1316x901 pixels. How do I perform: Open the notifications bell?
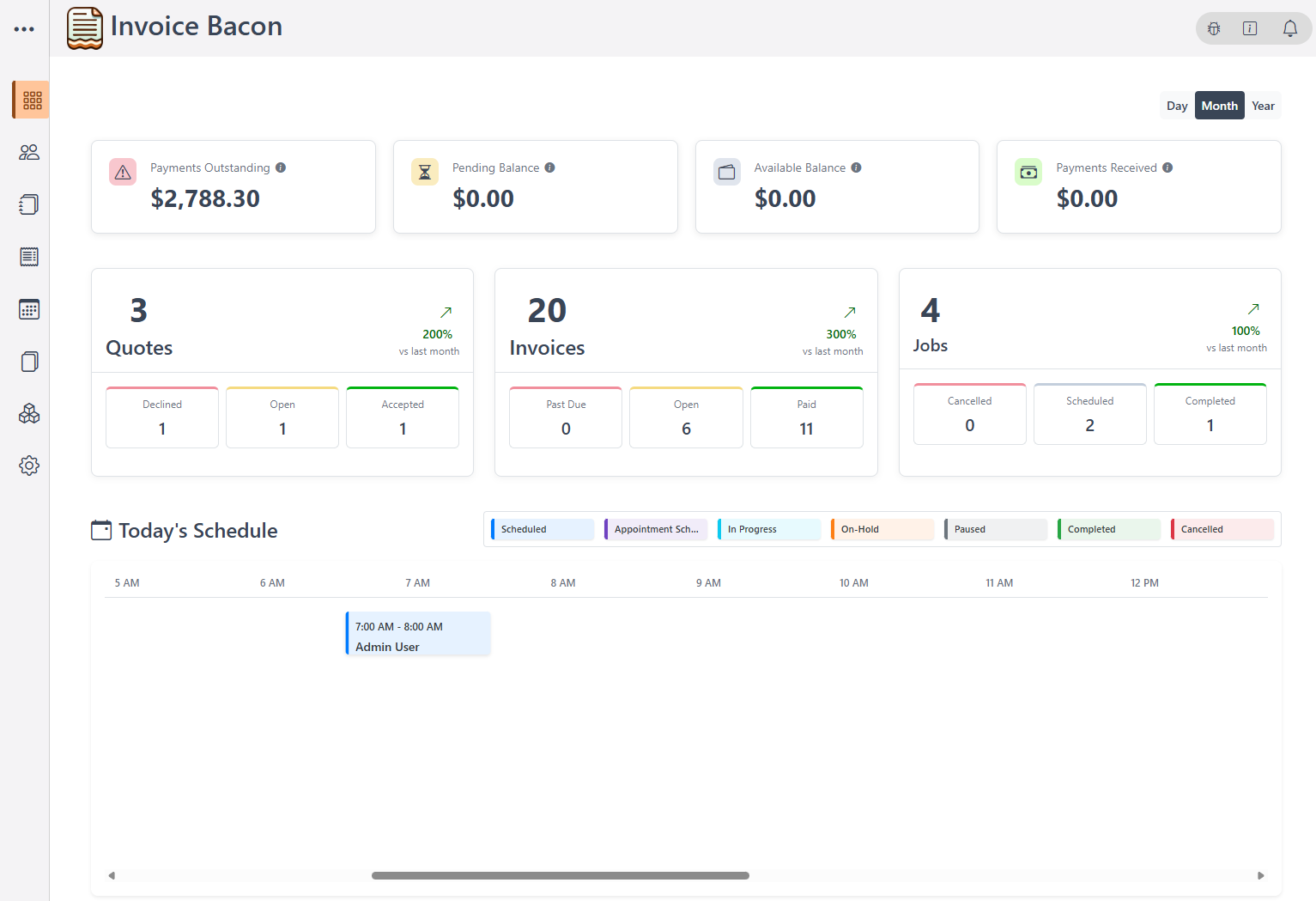pyautogui.click(x=1290, y=28)
